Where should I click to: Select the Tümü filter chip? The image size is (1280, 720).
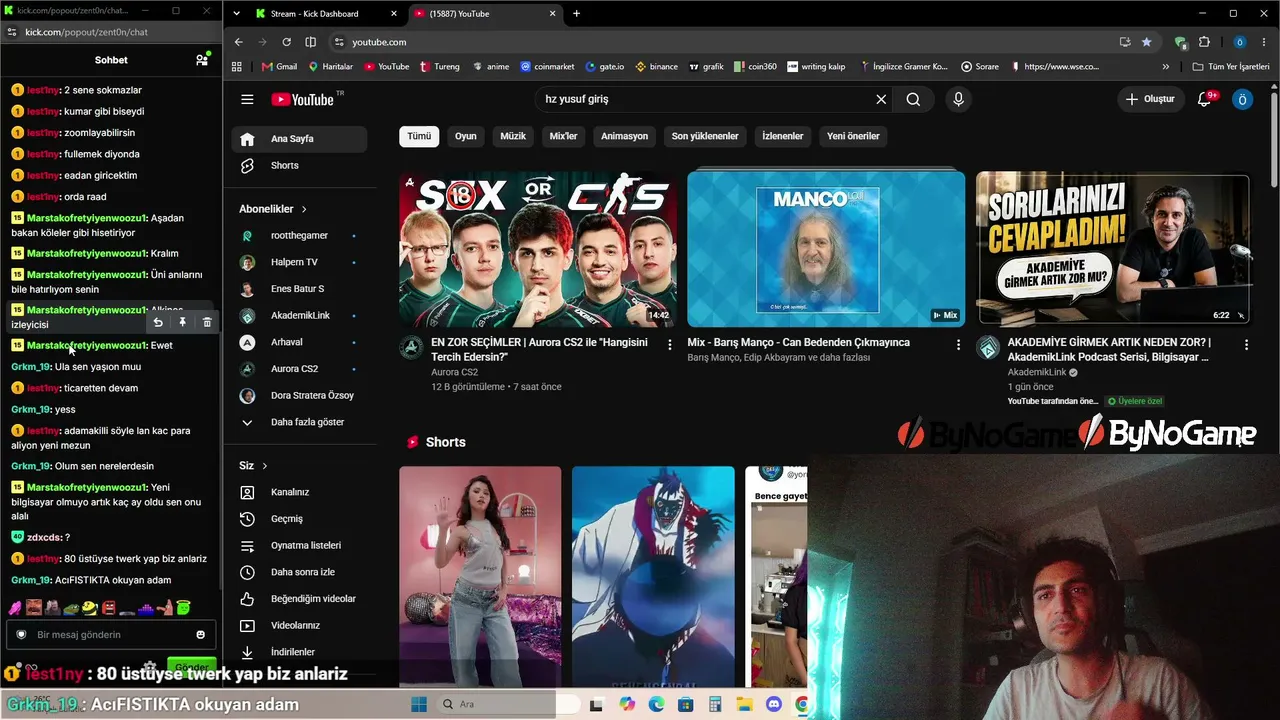(x=419, y=136)
